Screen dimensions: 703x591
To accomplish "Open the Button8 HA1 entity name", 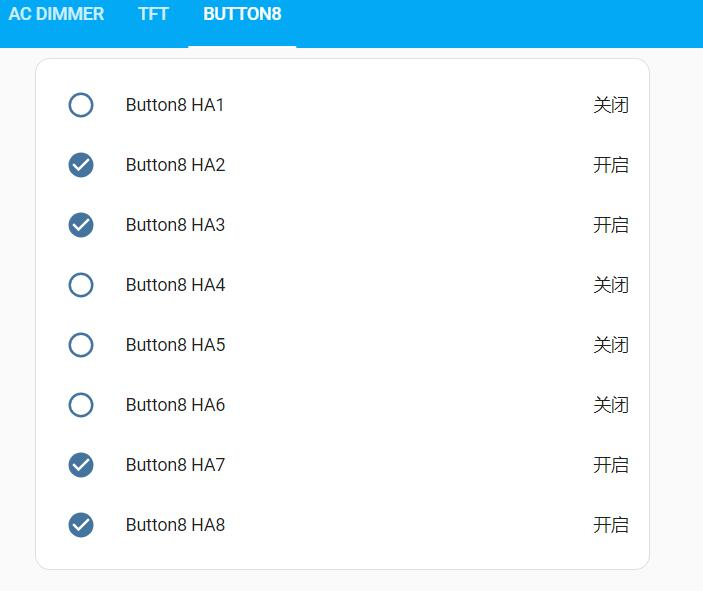I will tap(175, 105).
